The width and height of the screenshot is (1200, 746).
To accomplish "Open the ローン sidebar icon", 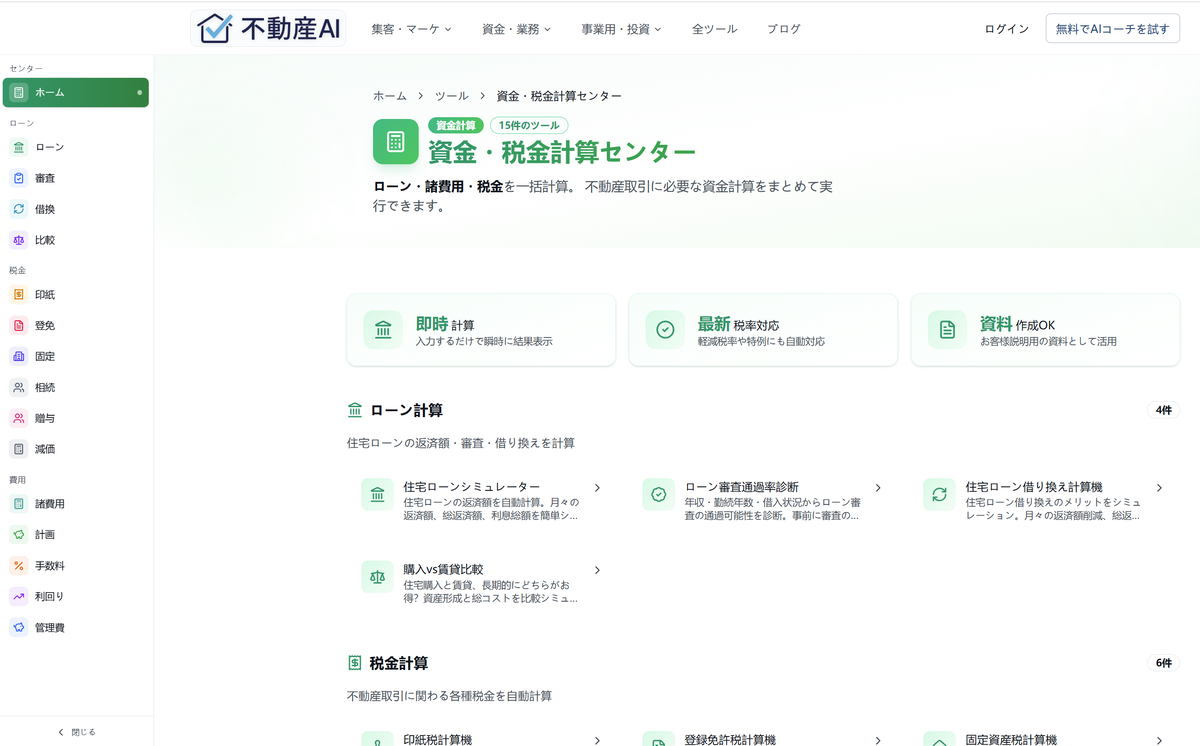I will [19, 147].
